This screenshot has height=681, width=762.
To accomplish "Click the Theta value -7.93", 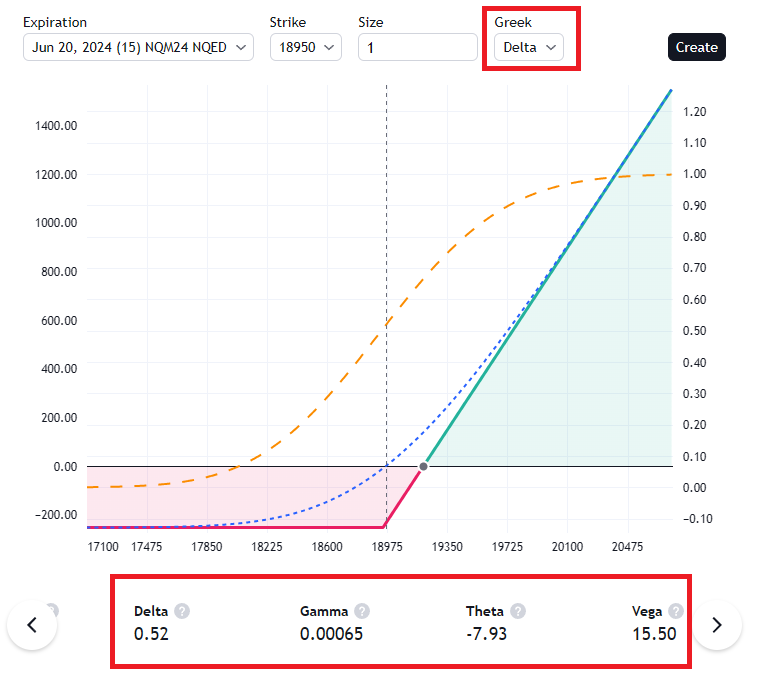I will pos(486,634).
